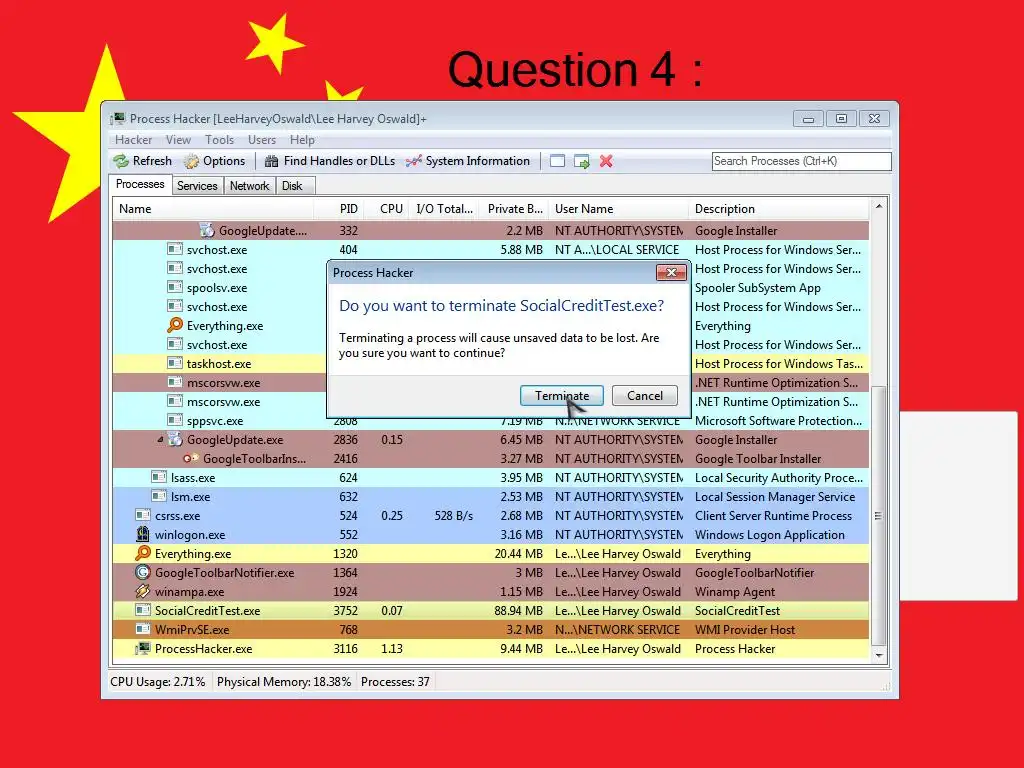Viewport: 1024px width, 768px height.
Task: Click the Winamp Agent description
Action: point(735,592)
